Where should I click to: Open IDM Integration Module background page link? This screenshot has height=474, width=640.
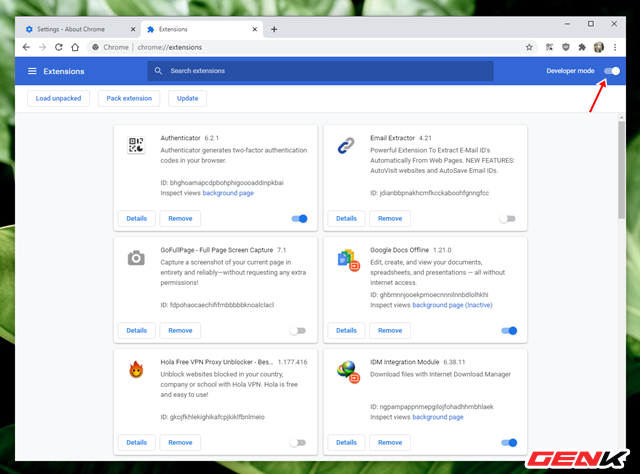(438, 417)
